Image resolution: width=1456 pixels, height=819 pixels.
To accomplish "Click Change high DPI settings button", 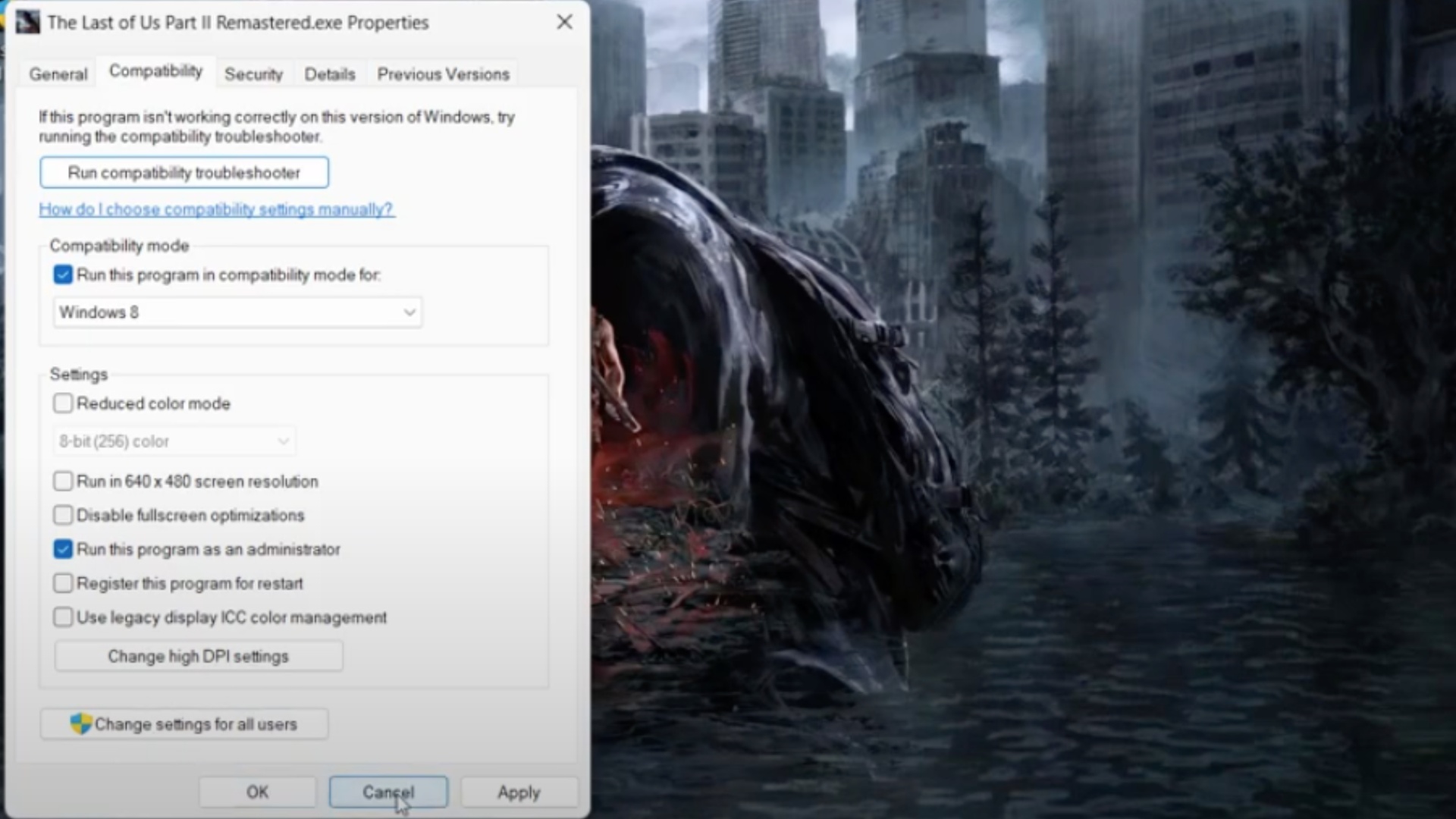I will [198, 656].
